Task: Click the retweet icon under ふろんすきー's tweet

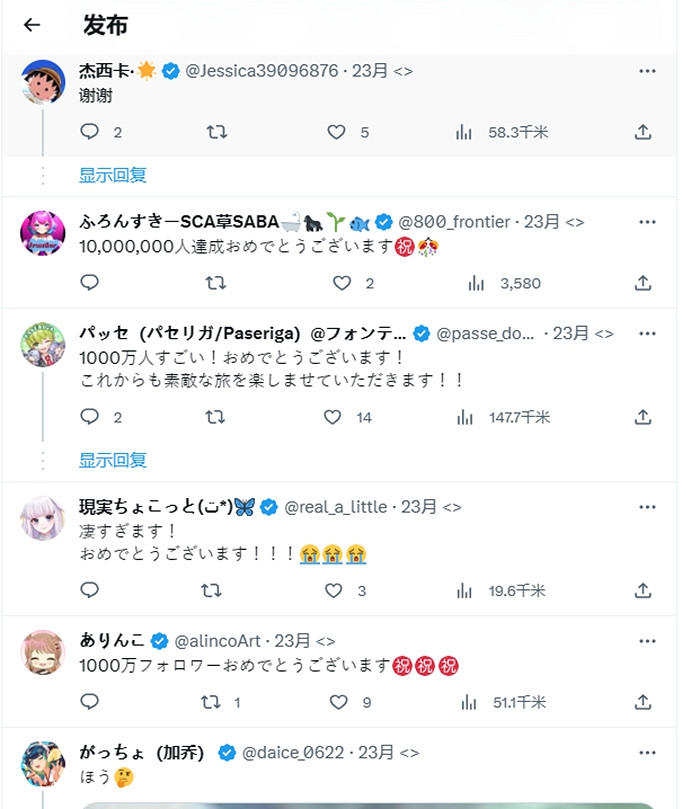Action: coord(216,283)
